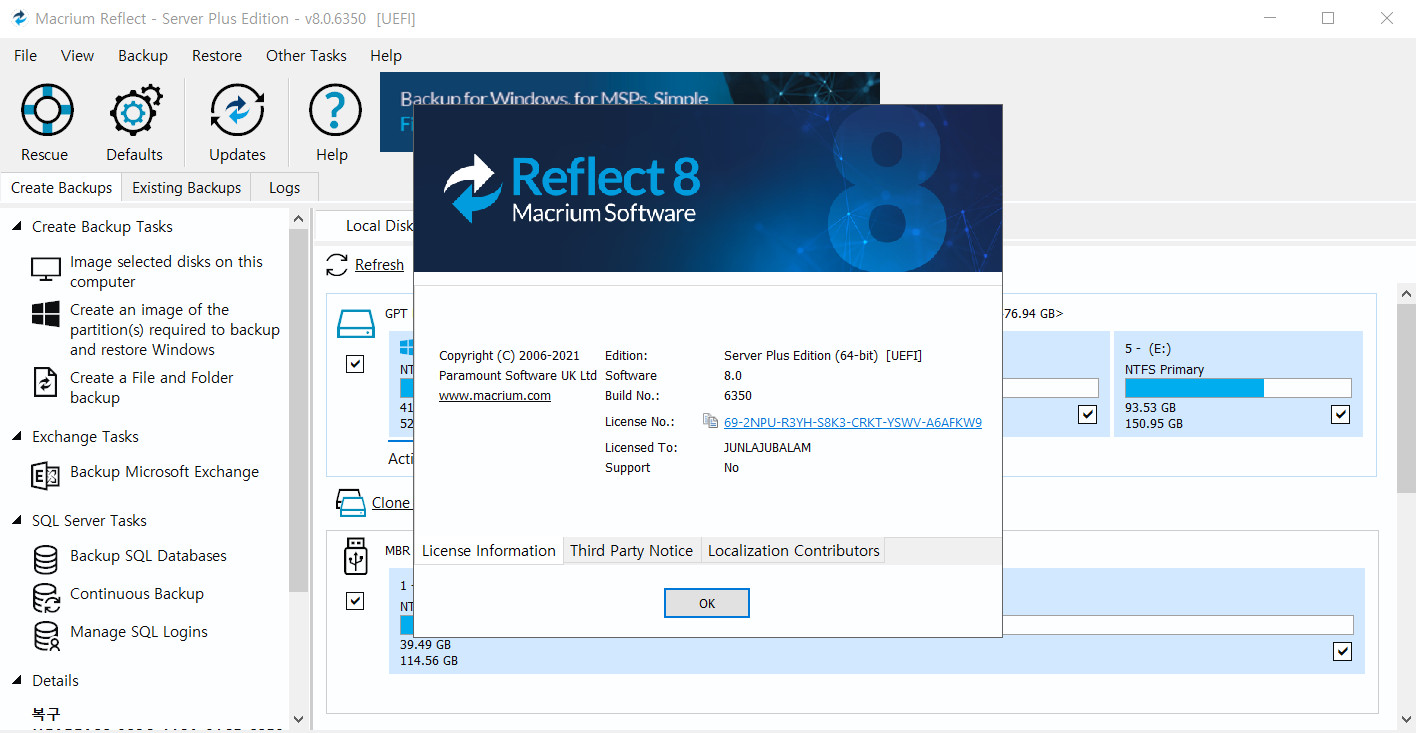
Task: Click the Refresh link
Action: coord(379,265)
